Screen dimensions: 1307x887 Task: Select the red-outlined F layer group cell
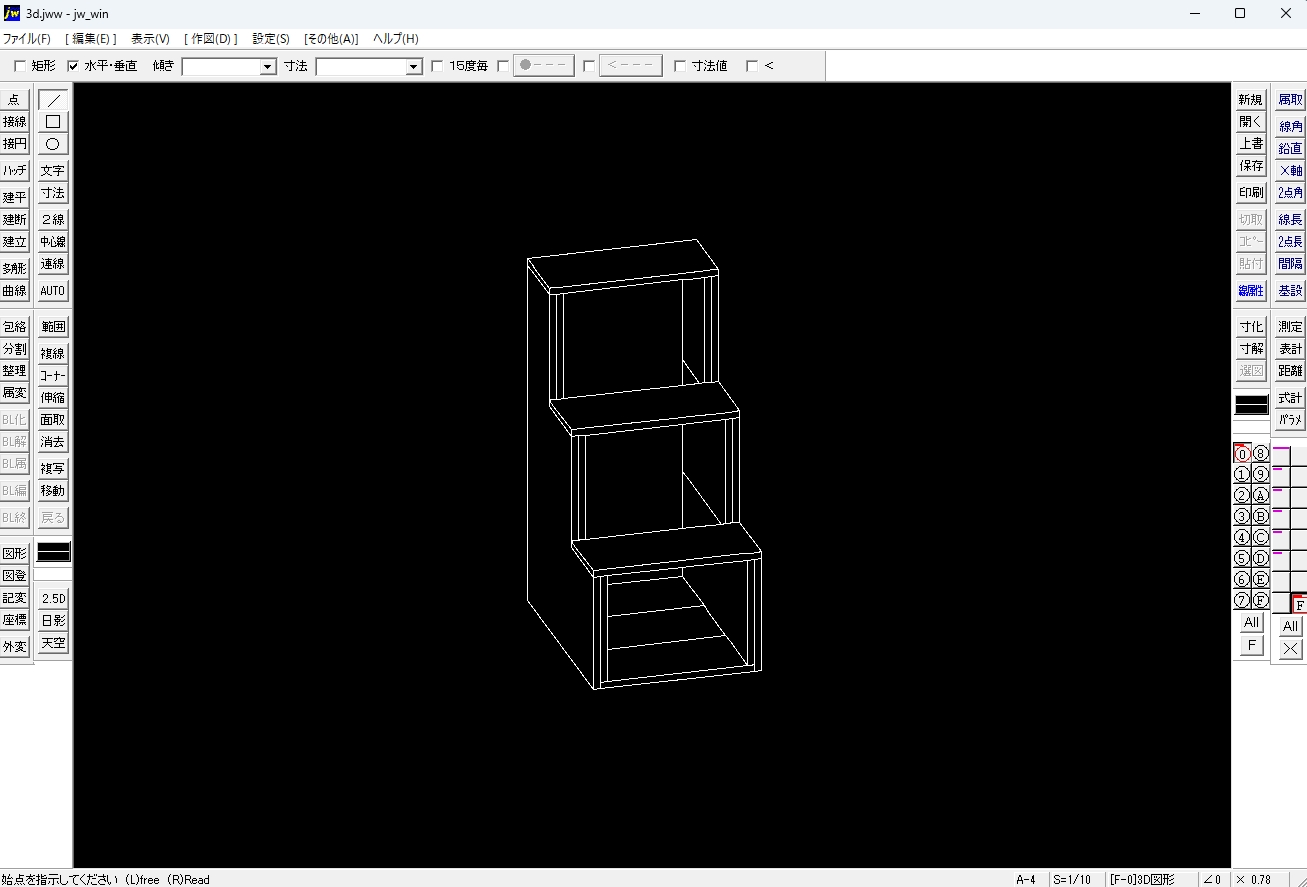coord(1299,604)
